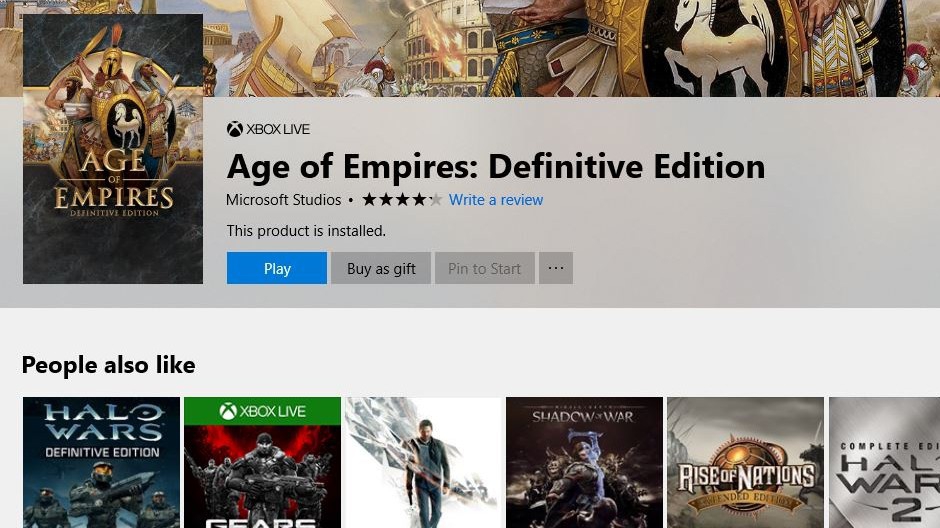
Task: Click the Pin to Start button
Action: [484, 268]
